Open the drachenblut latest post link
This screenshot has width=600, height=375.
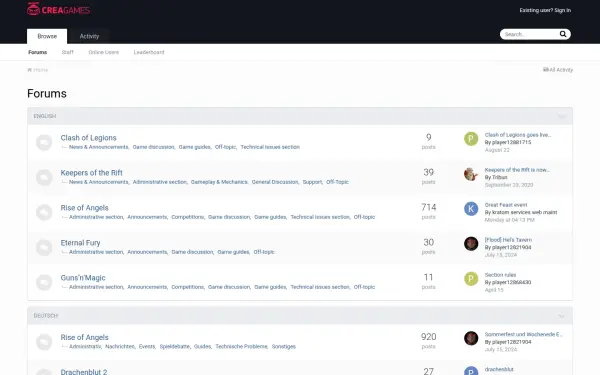tap(499, 370)
